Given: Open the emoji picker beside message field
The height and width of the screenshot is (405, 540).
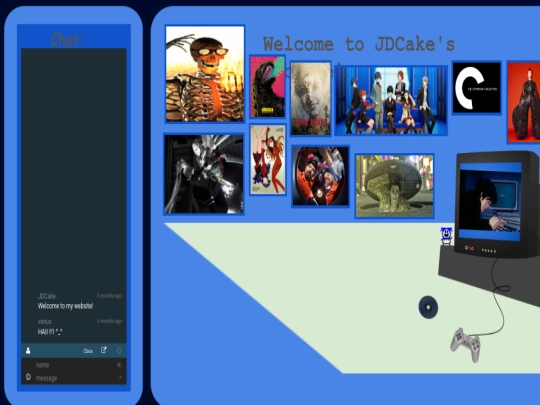Looking at the screenshot, I should (x=28, y=377).
